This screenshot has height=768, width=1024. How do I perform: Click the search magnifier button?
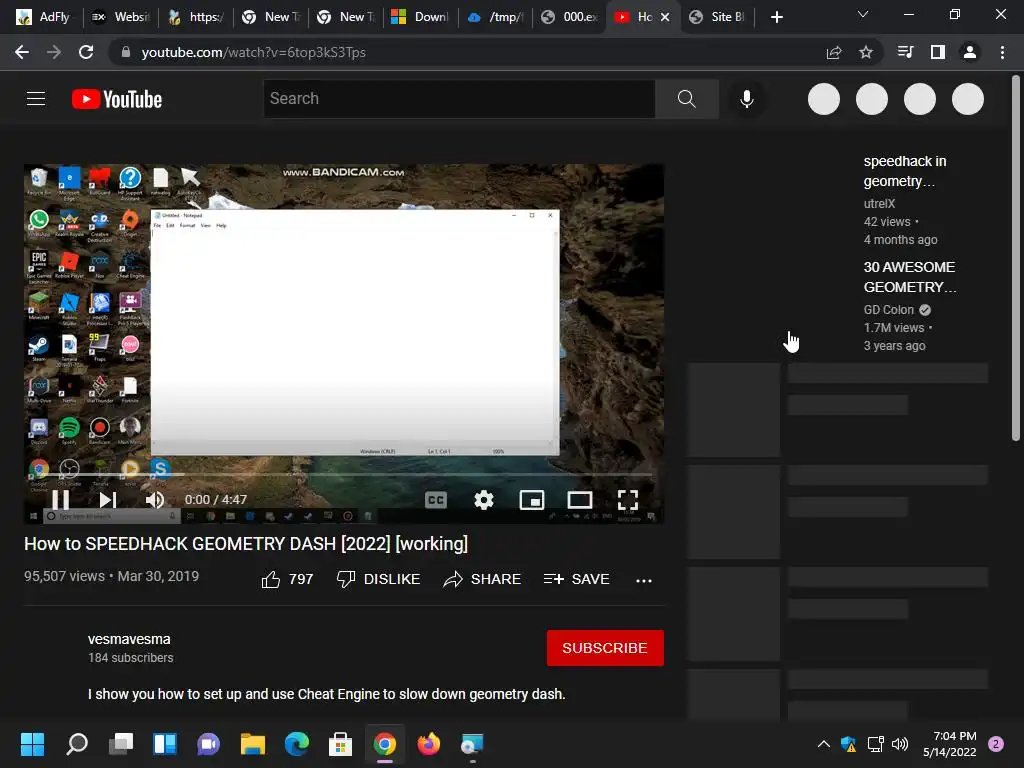pos(686,99)
